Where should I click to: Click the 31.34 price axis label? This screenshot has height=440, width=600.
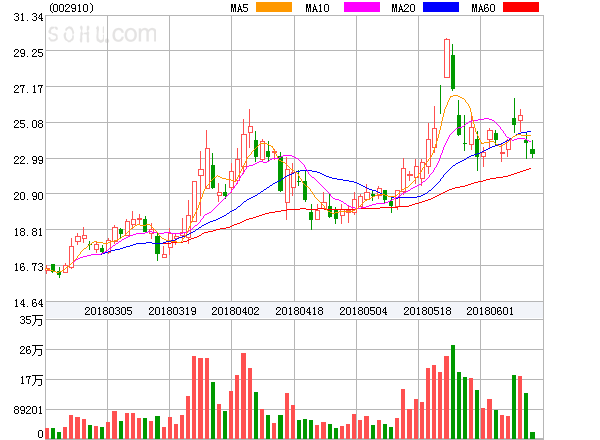(28, 17)
